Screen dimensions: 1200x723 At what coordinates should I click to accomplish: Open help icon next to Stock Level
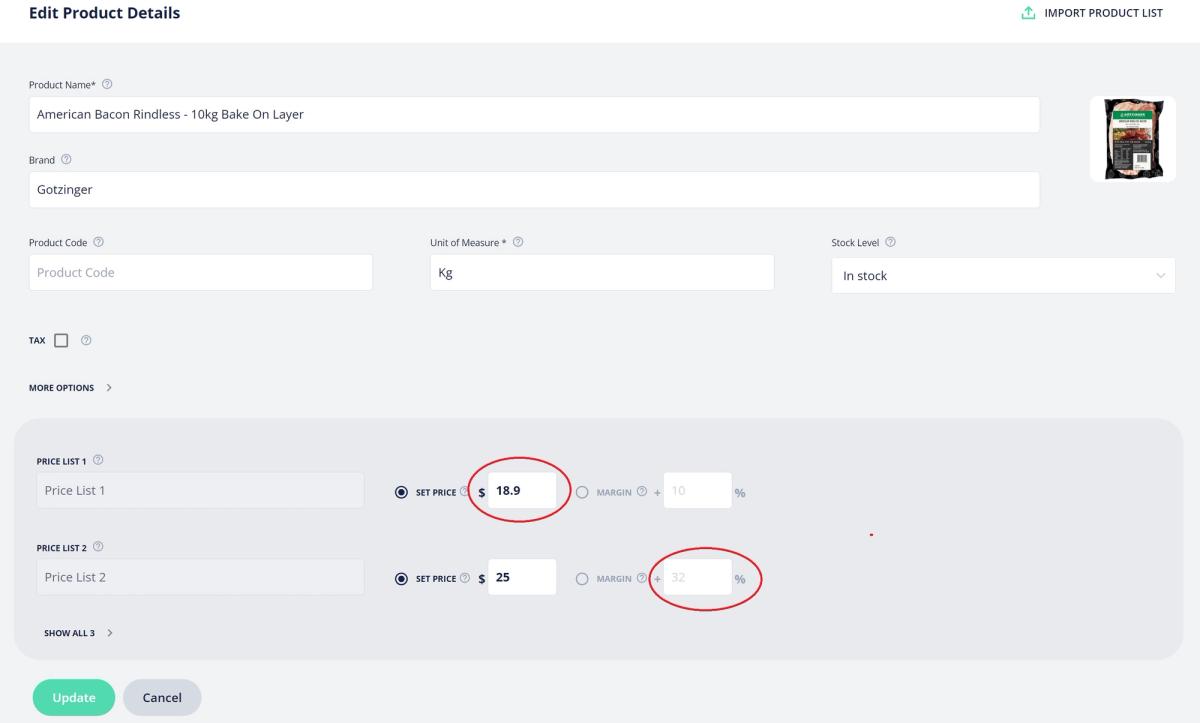(890, 242)
